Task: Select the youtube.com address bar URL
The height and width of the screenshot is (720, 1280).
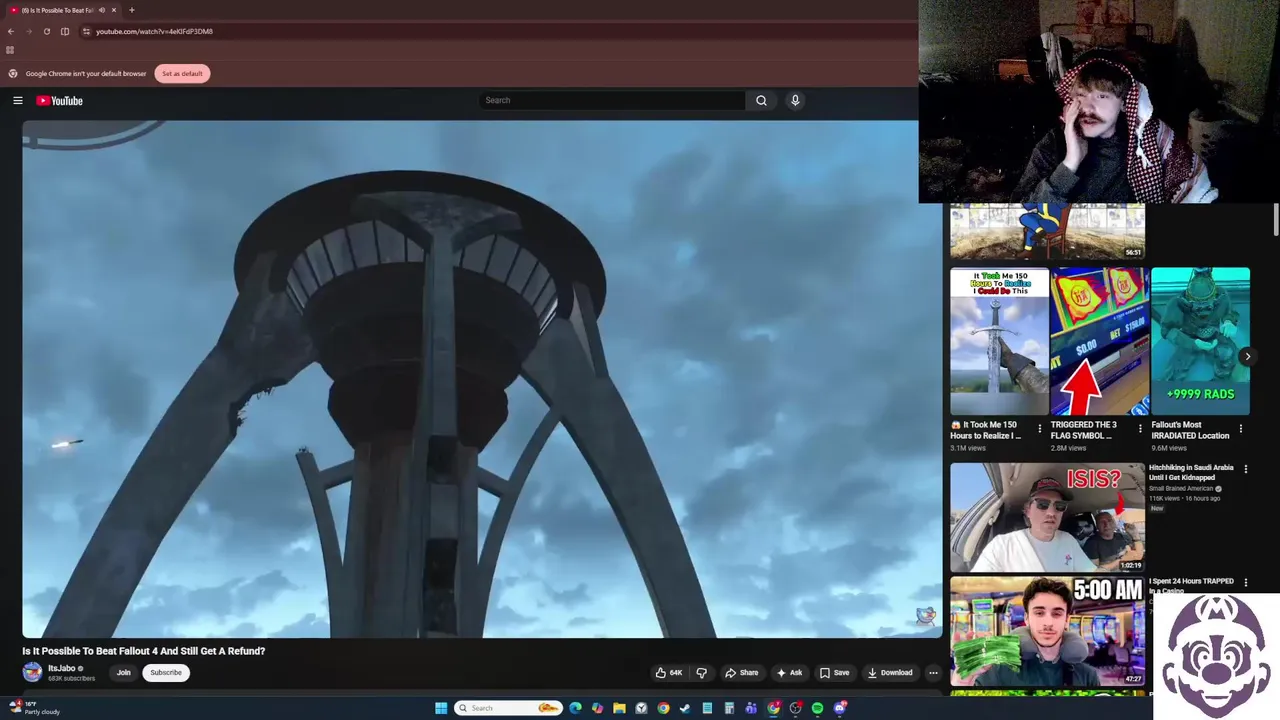Action: coord(154,31)
